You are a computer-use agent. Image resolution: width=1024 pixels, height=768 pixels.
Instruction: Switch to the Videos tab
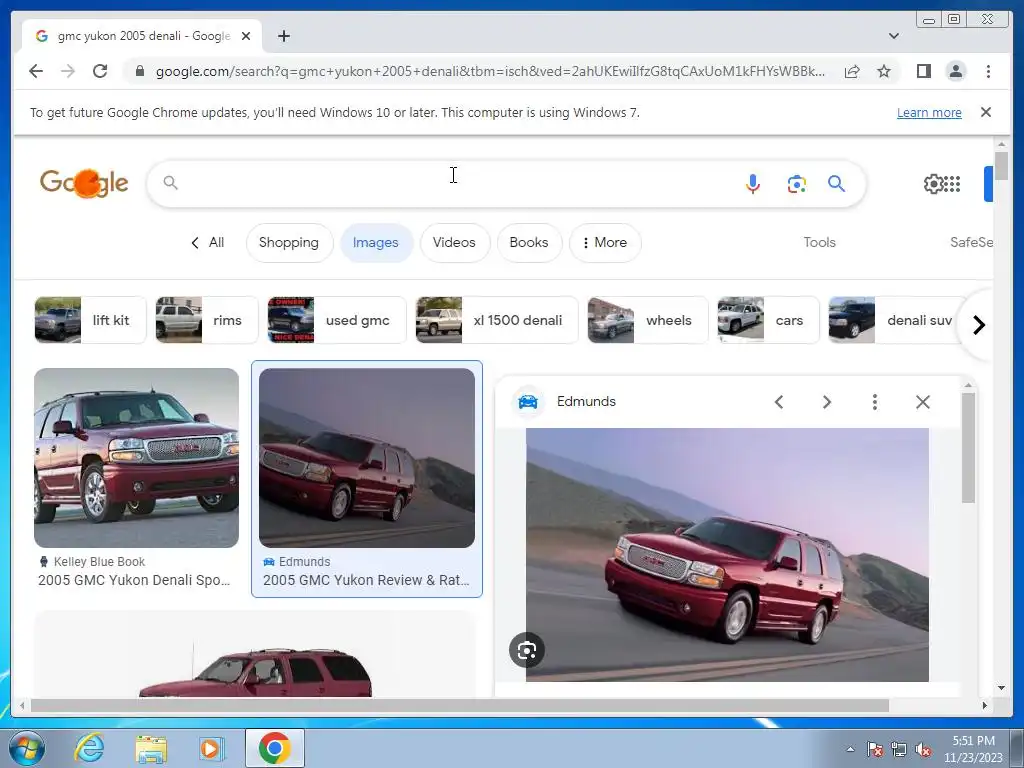[454, 242]
